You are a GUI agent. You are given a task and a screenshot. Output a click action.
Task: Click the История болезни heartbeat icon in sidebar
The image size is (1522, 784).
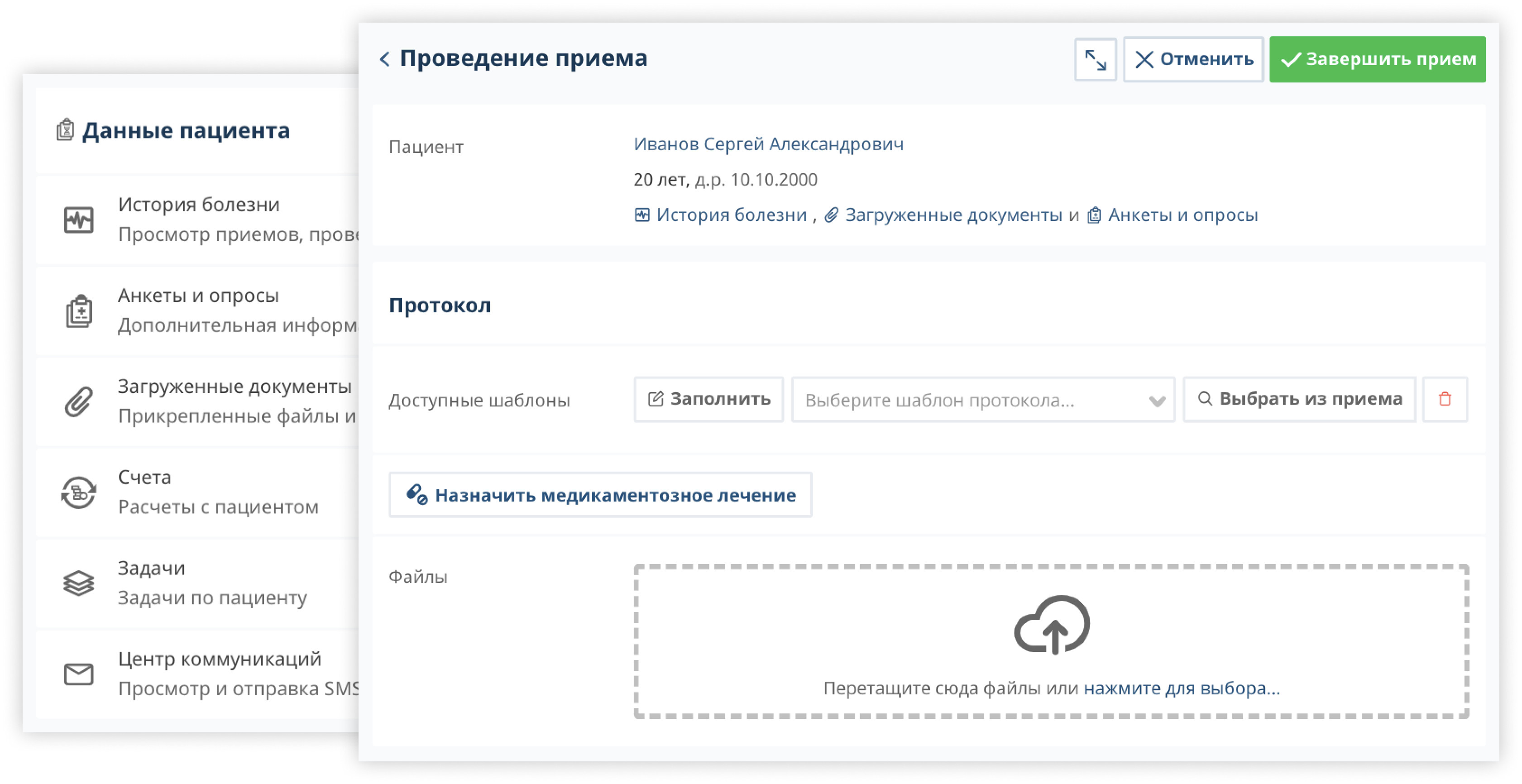coord(79,220)
